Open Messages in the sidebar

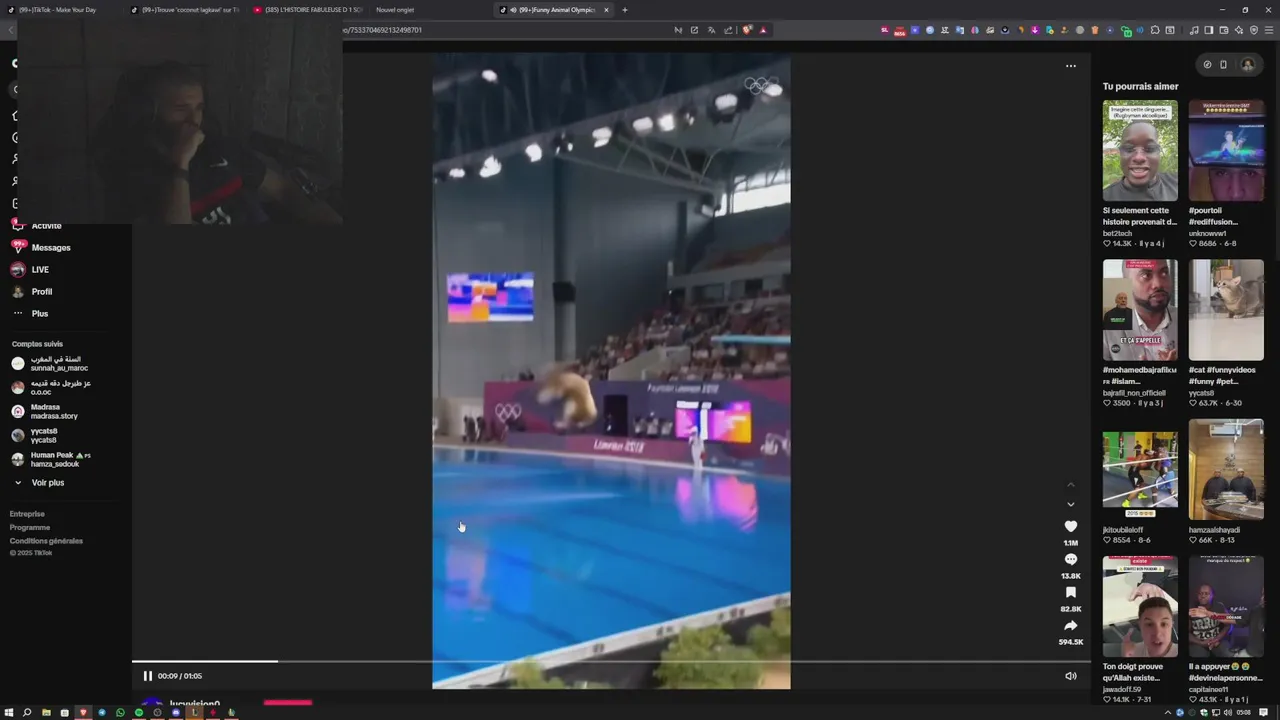(x=51, y=248)
